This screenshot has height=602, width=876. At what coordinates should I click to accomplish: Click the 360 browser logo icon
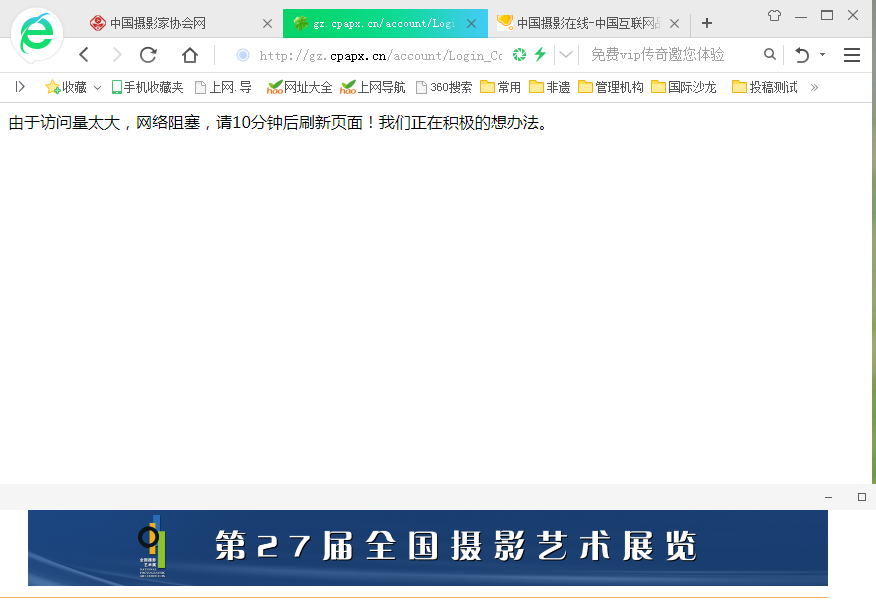[37, 35]
